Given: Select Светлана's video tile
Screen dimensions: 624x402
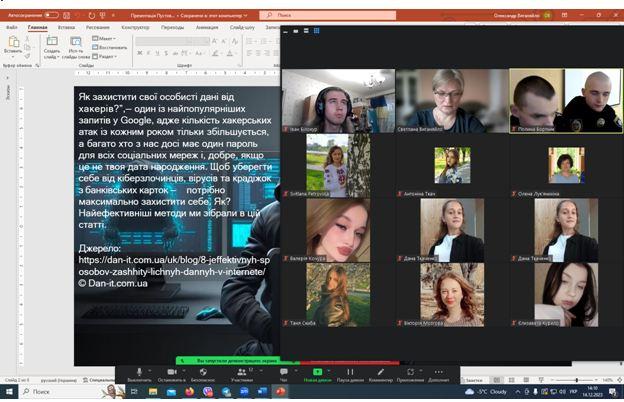Looking at the screenshot, I should pyautogui.click(x=452, y=101).
